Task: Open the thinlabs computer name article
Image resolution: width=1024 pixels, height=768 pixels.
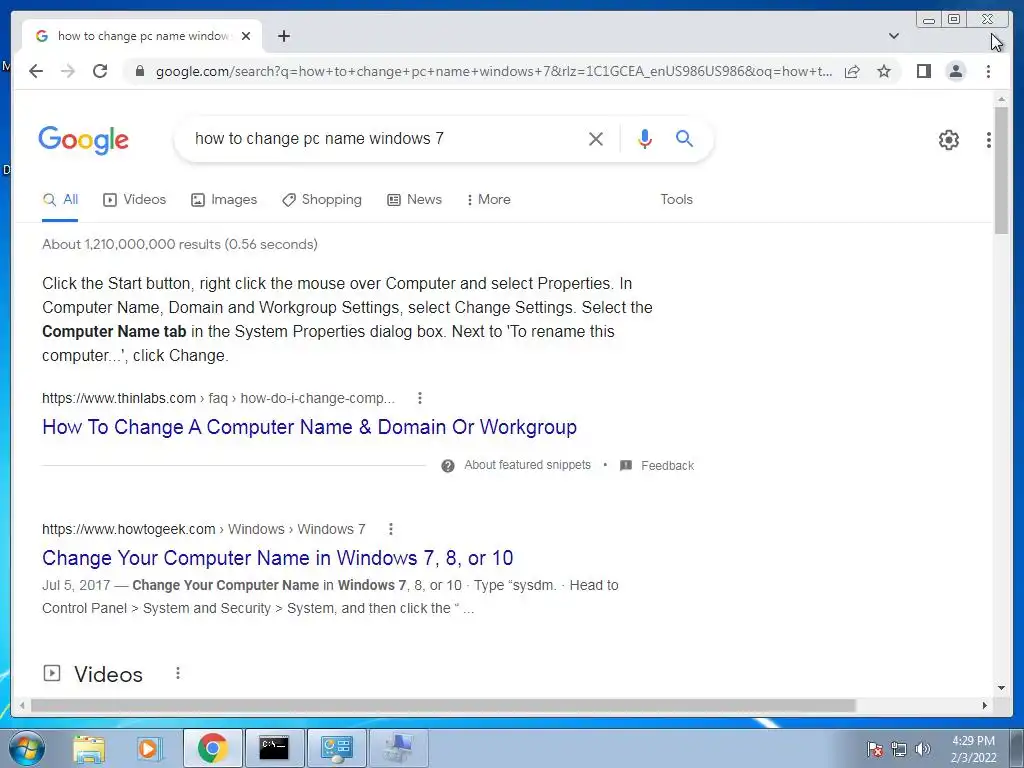Action: pos(310,427)
